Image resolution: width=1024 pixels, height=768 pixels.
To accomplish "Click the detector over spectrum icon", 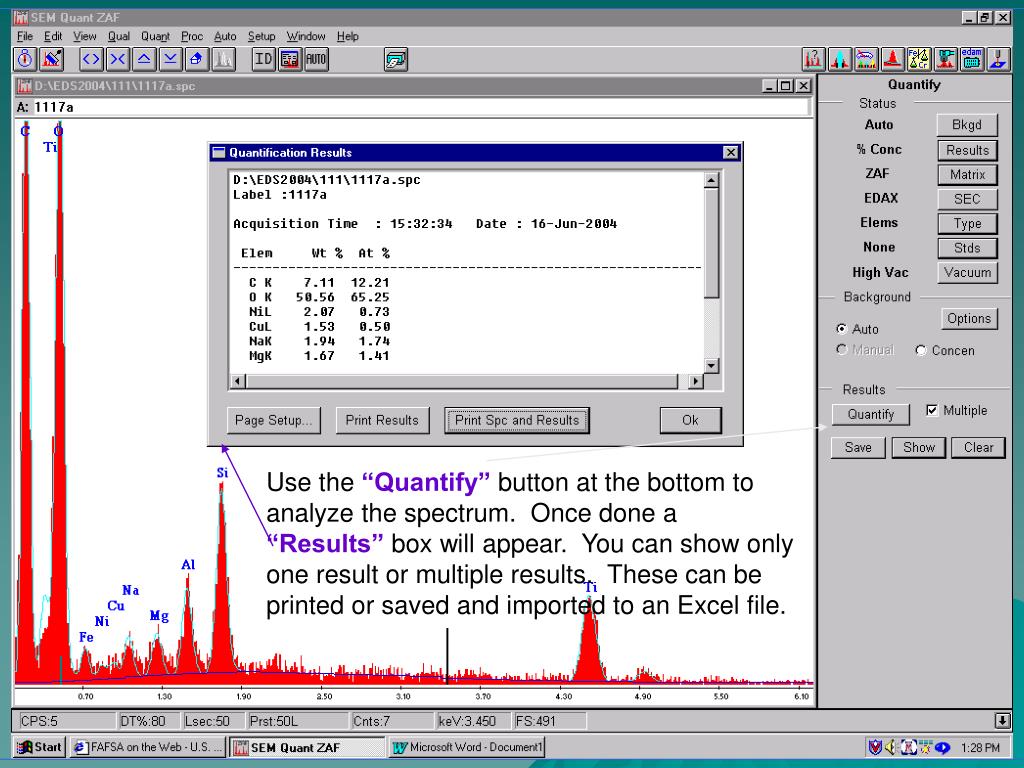I will pos(945,59).
